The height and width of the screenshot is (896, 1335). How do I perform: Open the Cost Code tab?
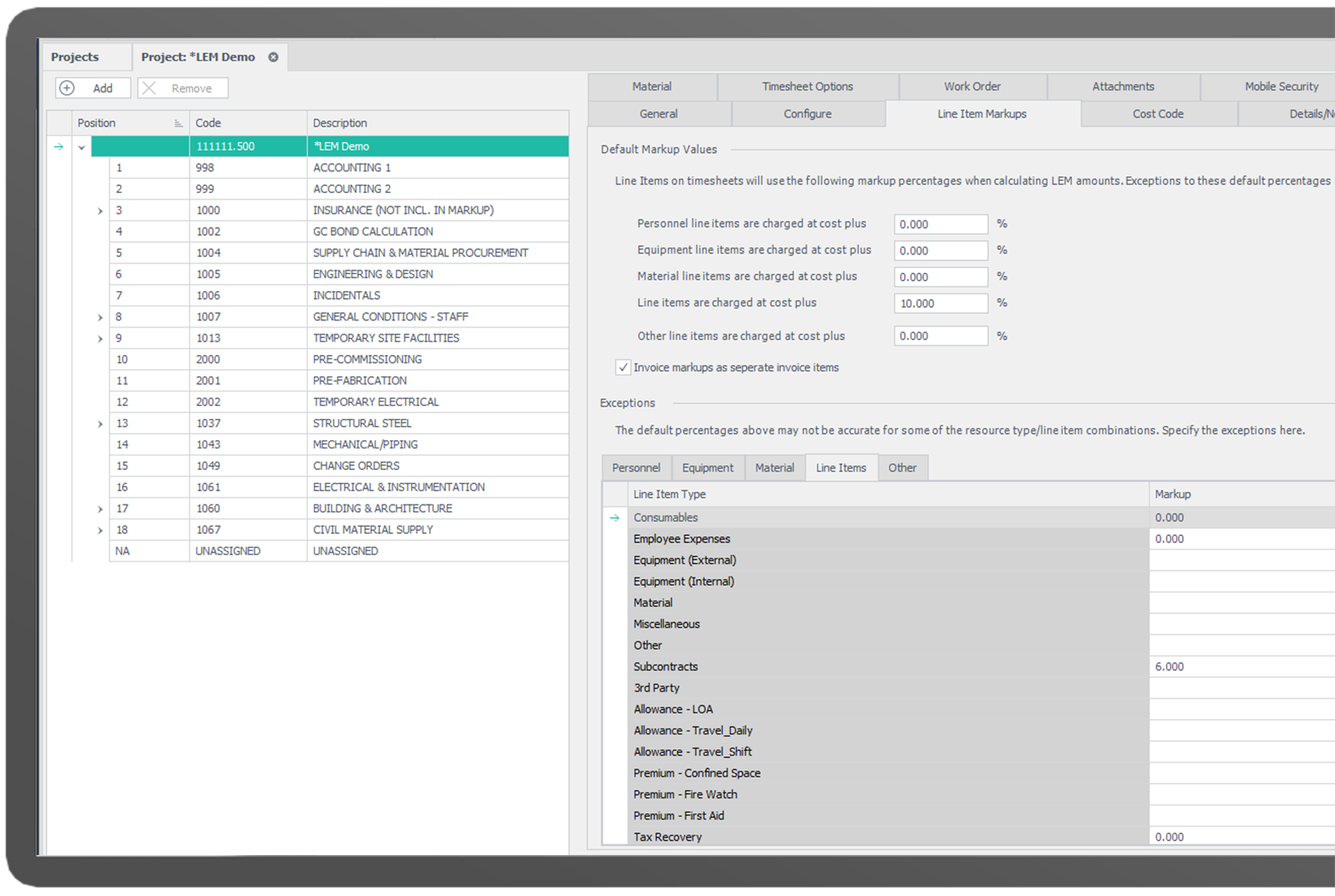[x=1158, y=114]
